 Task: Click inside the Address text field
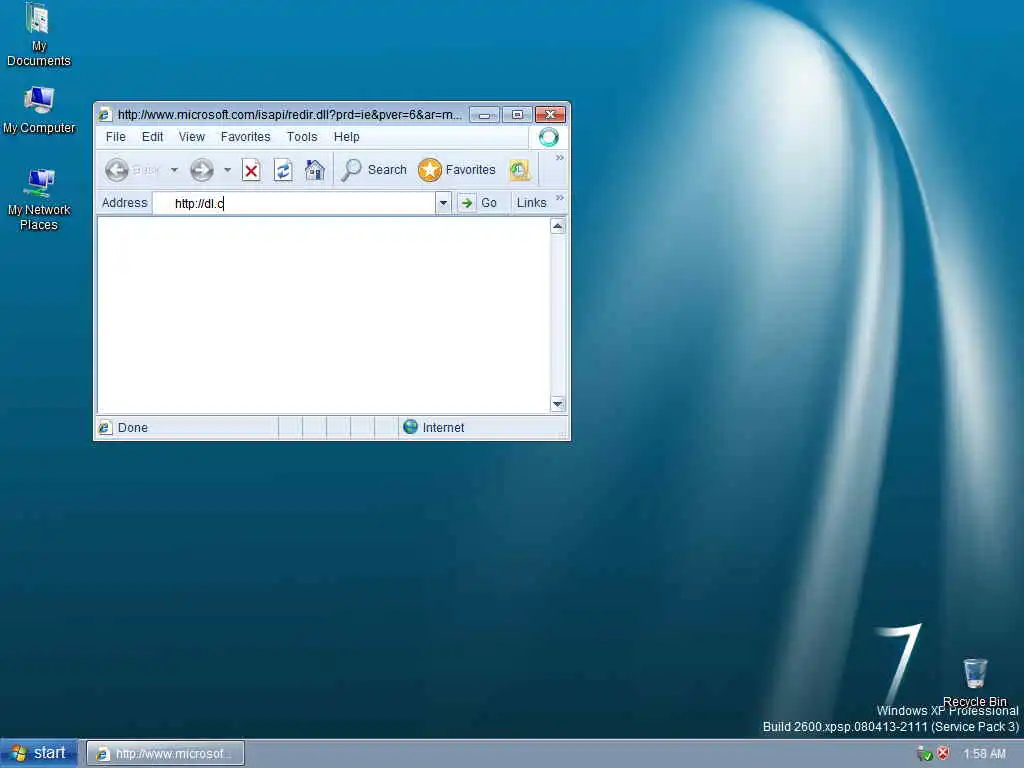tap(294, 203)
